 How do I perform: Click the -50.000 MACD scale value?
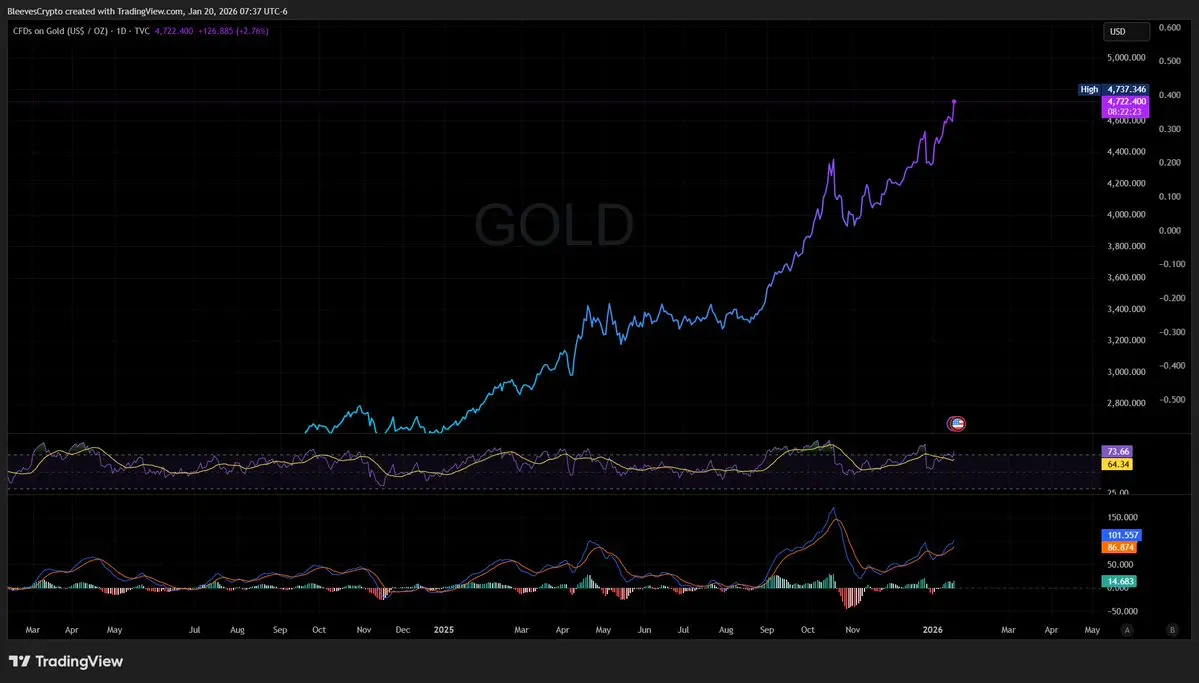click(1123, 611)
